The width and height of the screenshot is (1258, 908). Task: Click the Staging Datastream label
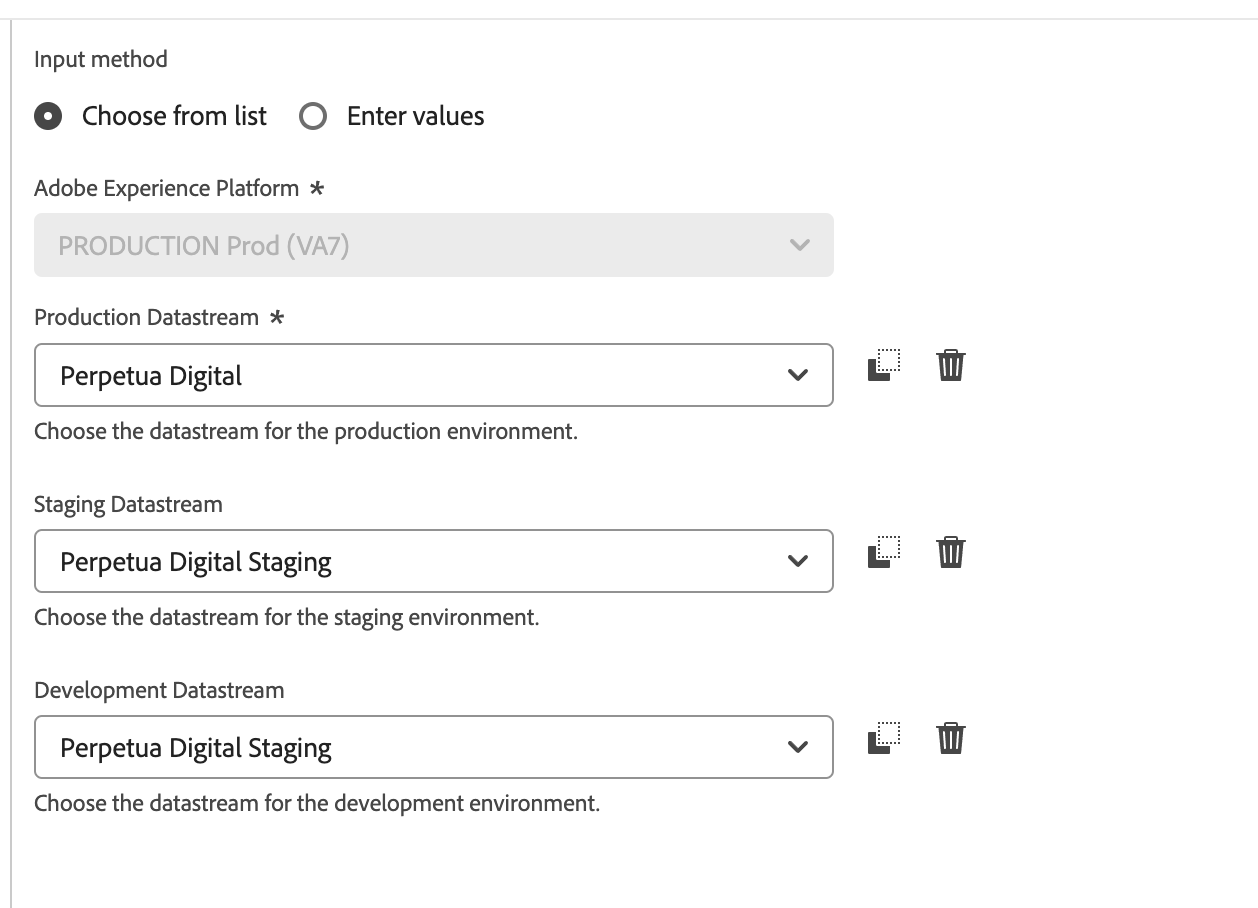click(128, 505)
